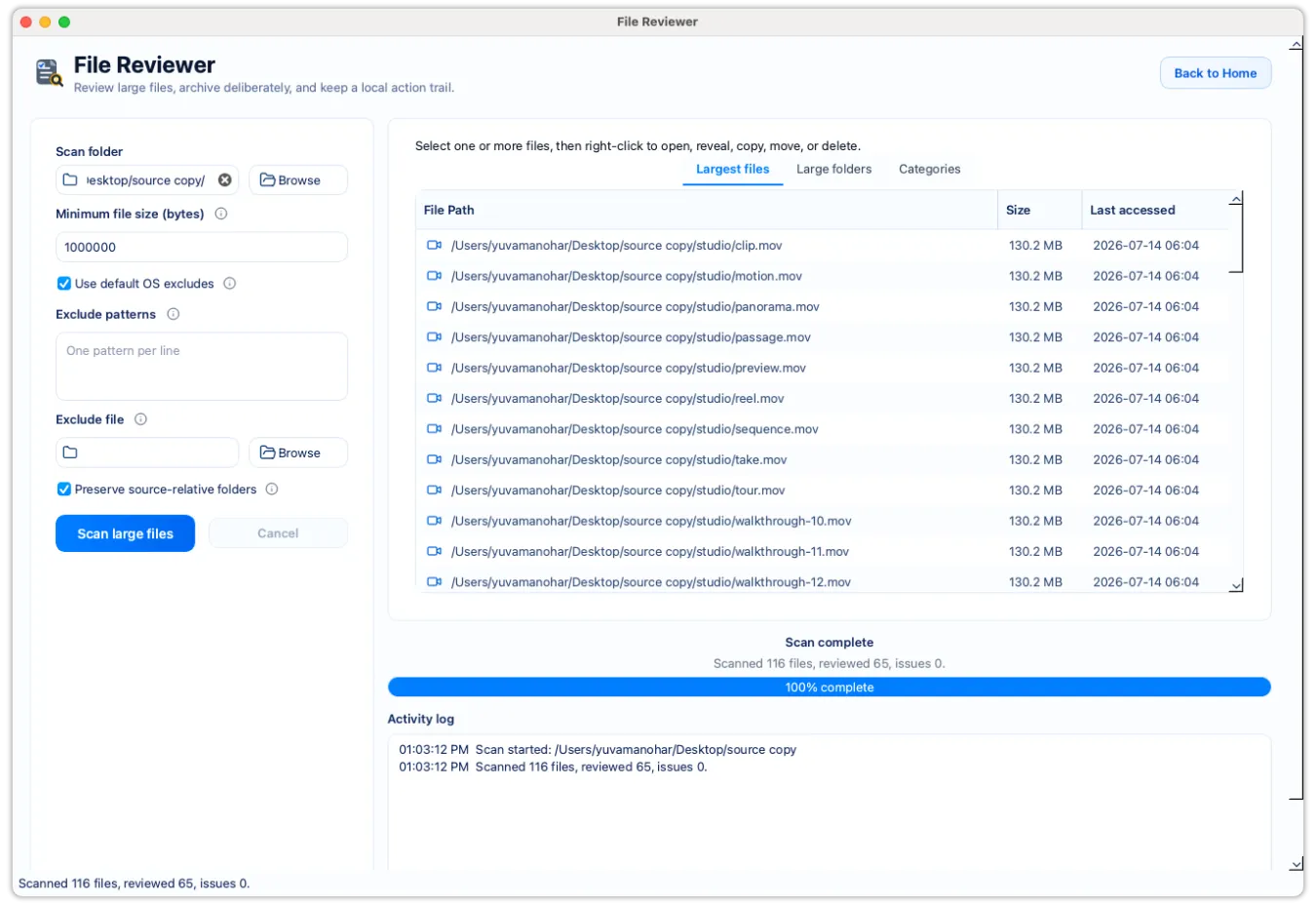1316x905 pixels.
Task: Click video icon for motion.mov row
Action: click(x=435, y=276)
